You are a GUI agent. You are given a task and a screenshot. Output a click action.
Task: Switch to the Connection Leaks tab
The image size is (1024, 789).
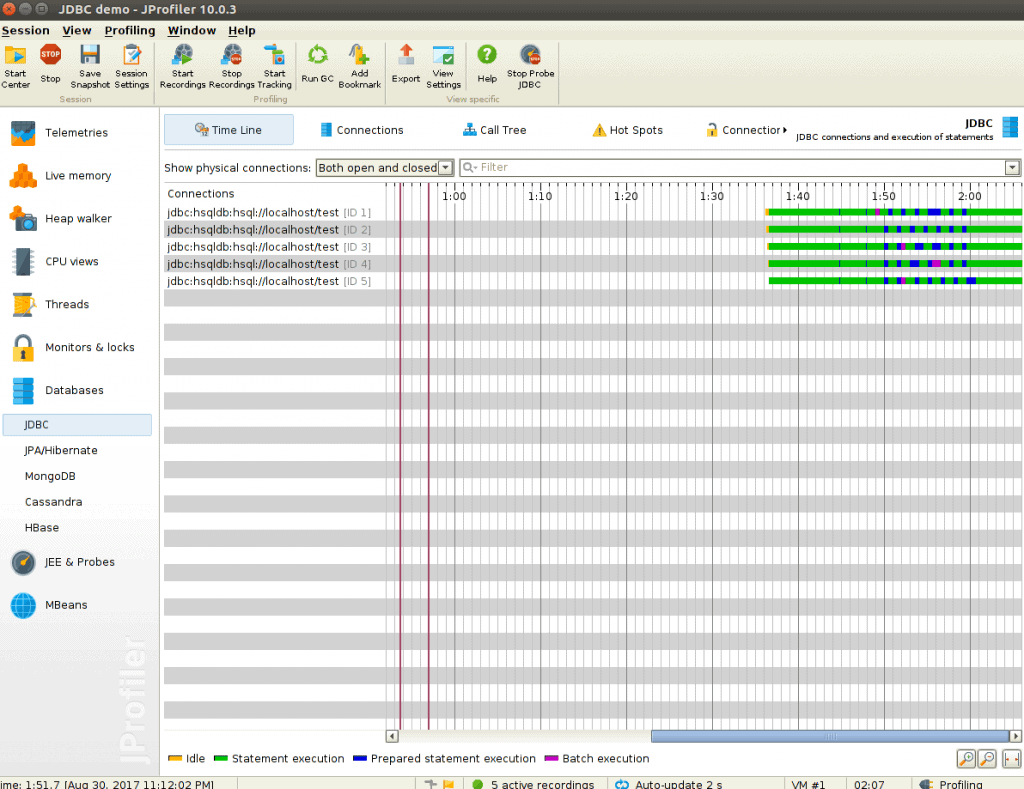click(x=743, y=130)
